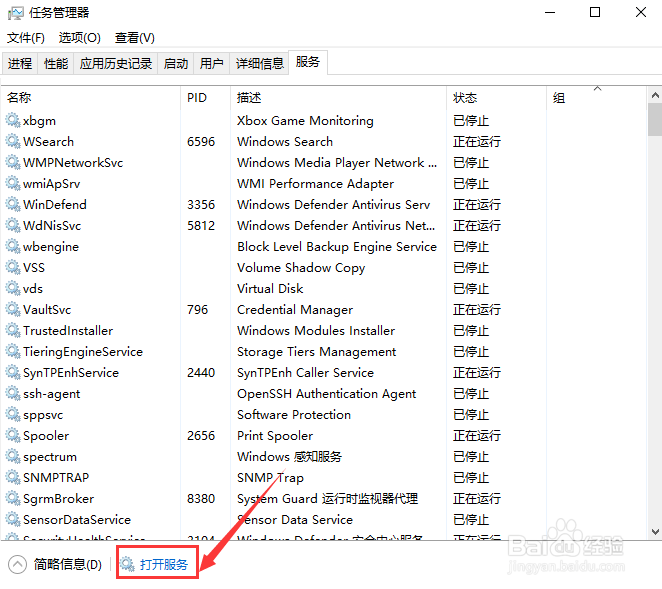
Task: Click the 已停止 status of xbgm
Action: pyautogui.click(x=471, y=121)
